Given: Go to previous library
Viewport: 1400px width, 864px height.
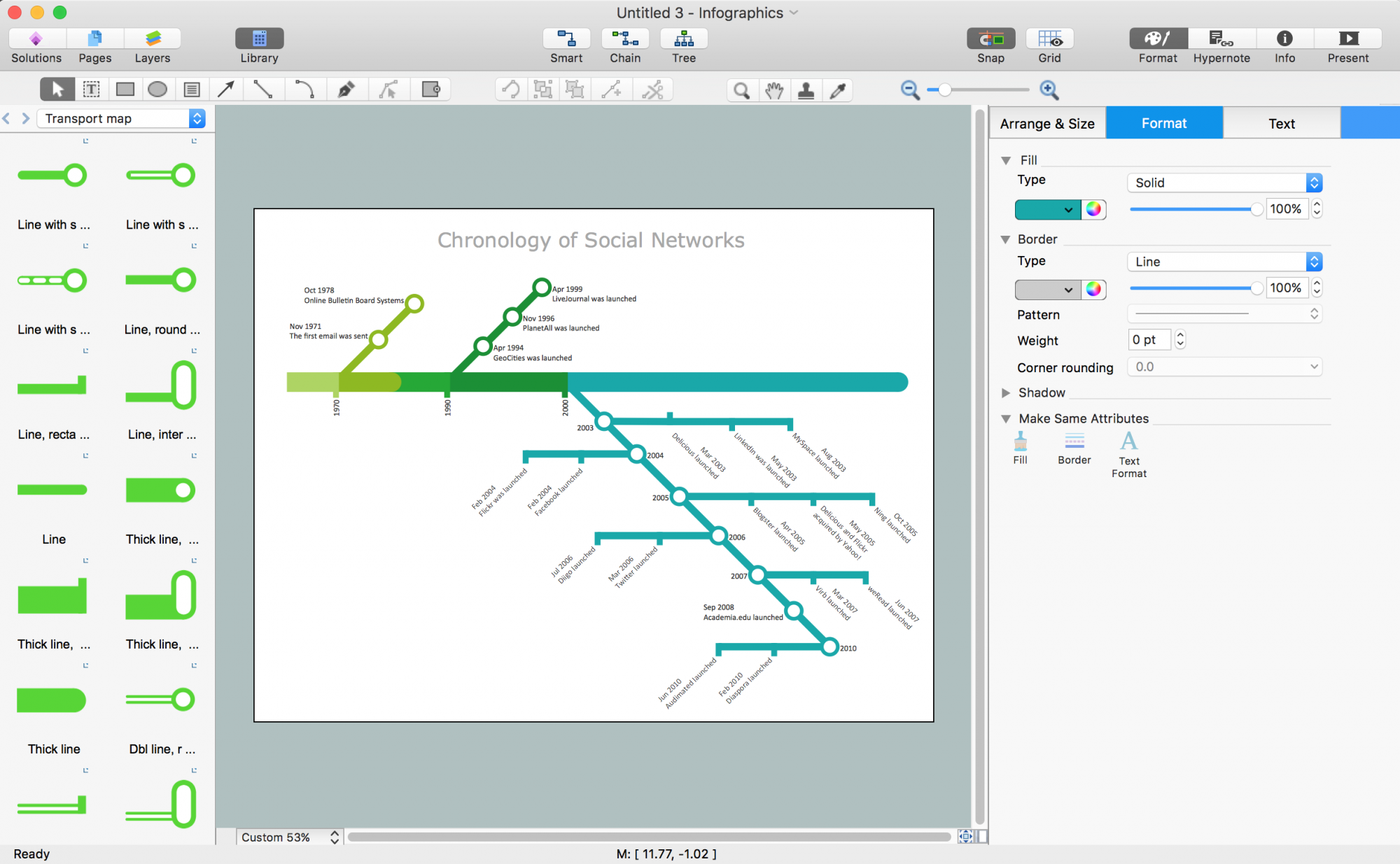Looking at the screenshot, I should (6, 118).
